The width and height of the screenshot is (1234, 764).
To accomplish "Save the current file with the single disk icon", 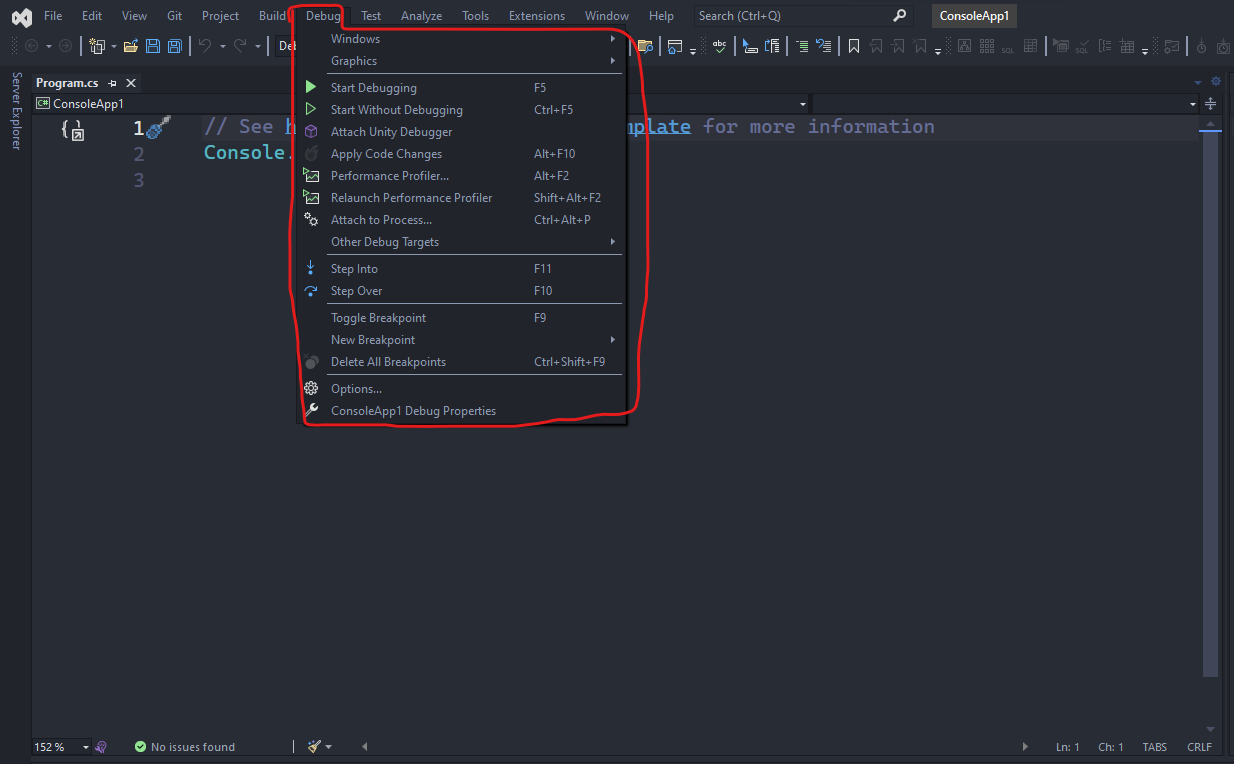I will point(153,46).
